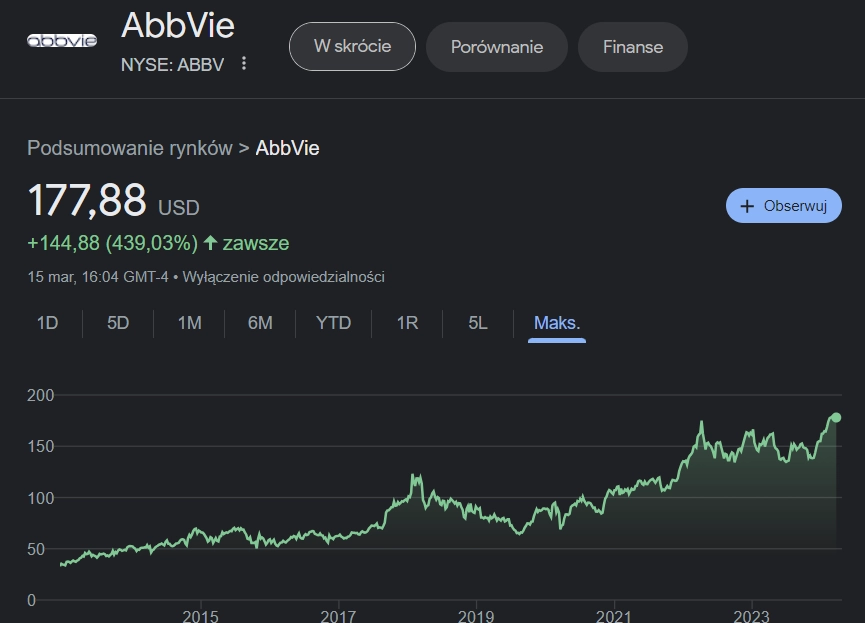Screen dimensions: 865x623
Task: Click the plus icon on Obserwuj button
Action: 747,206
